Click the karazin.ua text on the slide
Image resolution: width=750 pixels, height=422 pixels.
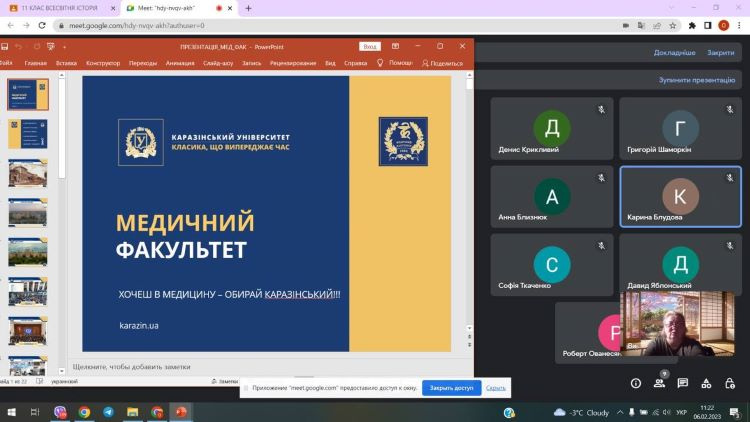pyautogui.click(x=139, y=326)
